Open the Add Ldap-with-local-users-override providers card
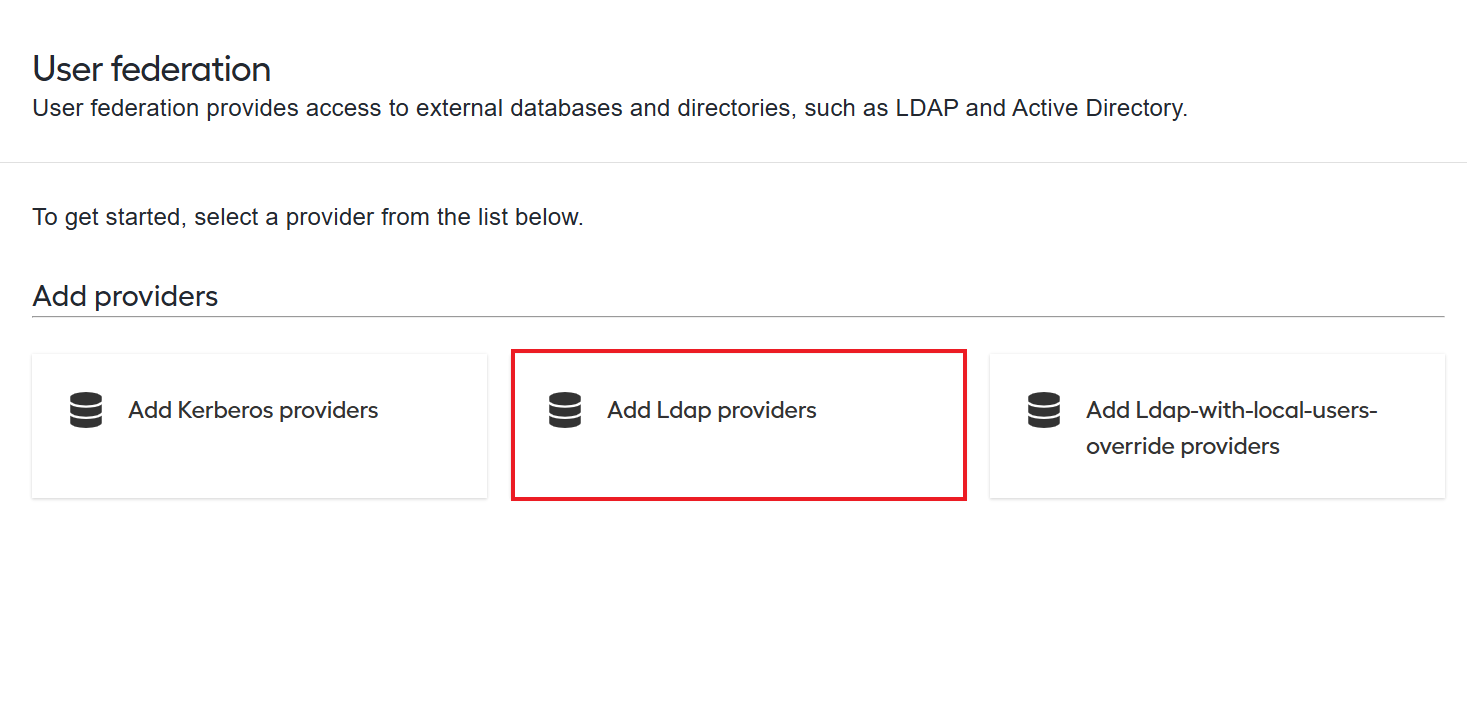This screenshot has width=1467, height=714. [x=1217, y=426]
